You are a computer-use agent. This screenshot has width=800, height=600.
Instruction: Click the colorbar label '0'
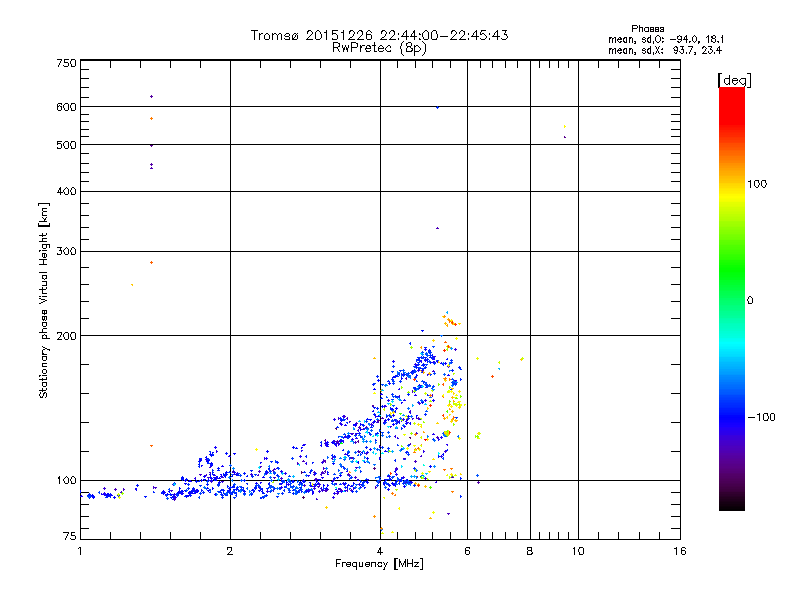[x=750, y=301]
